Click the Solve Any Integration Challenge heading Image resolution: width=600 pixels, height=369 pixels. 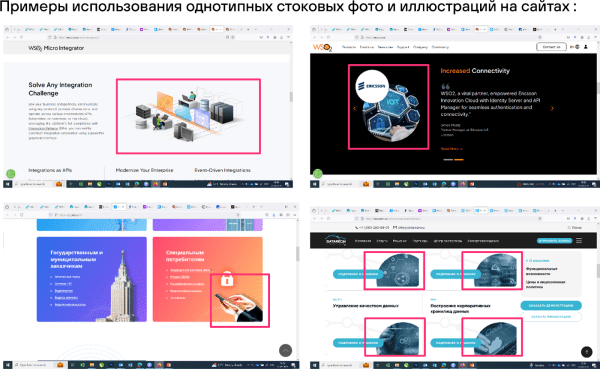click(x=60, y=89)
